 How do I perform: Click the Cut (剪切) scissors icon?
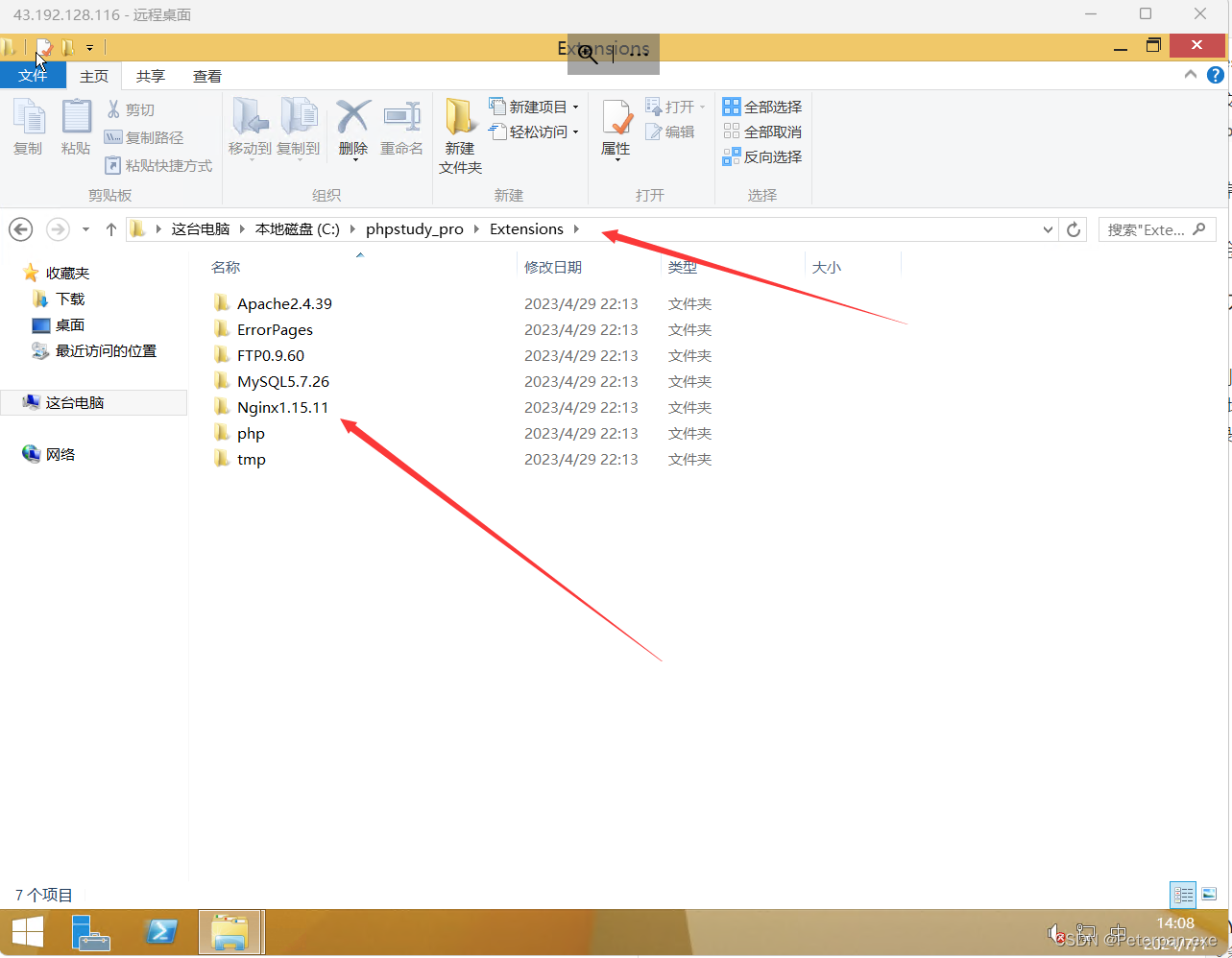[x=113, y=109]
